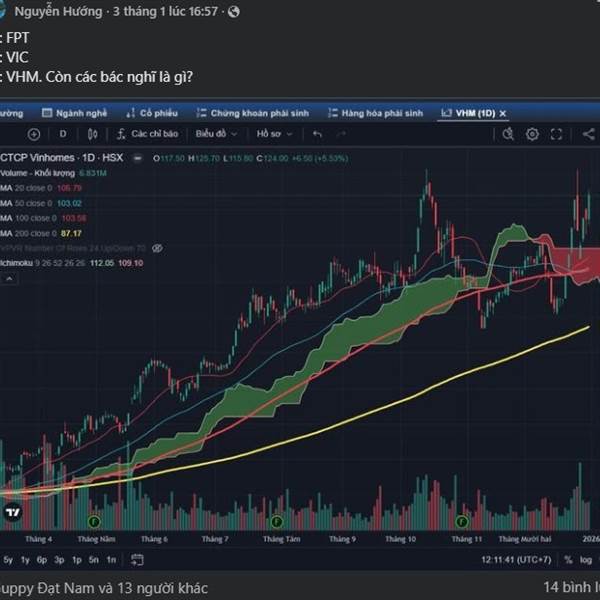
Task: Click the share chart icon
Action: [x=589, y=134]
